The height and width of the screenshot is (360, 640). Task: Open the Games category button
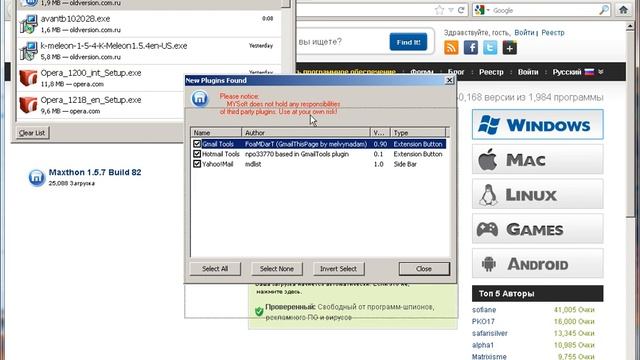click(538, 229)
